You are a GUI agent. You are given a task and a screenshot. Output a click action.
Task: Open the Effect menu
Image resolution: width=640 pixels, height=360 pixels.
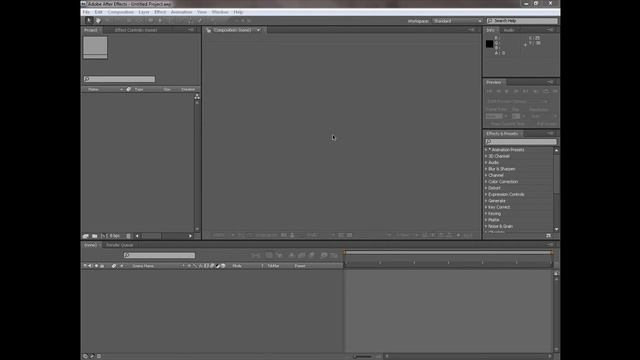160,12
